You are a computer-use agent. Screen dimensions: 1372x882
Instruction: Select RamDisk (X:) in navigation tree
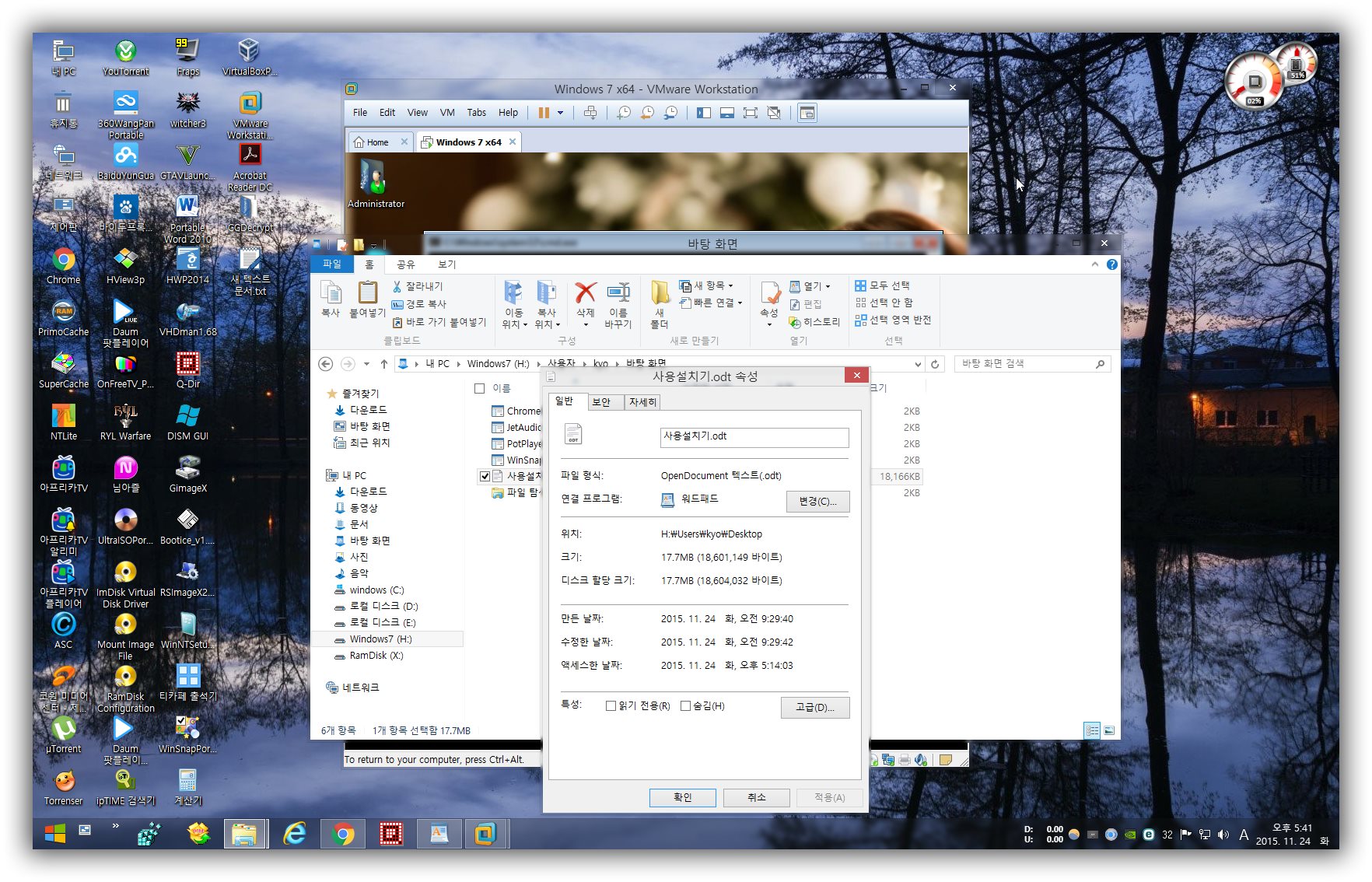(376, 656)
